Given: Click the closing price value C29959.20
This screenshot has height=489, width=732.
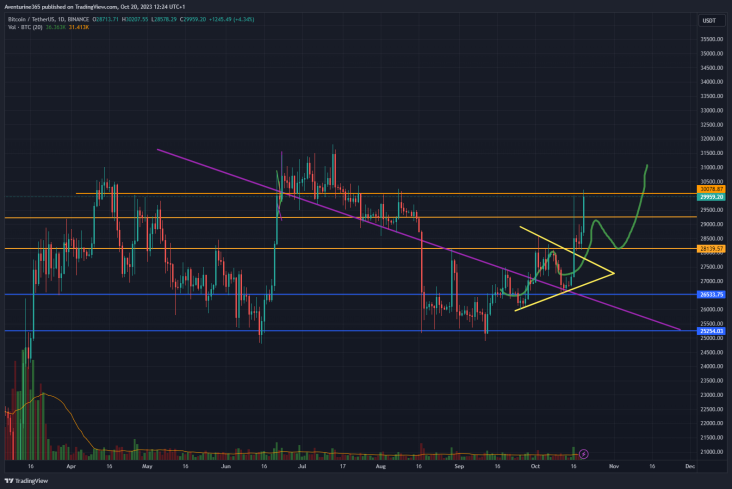Looking at the screenshot, I should (x=193, y=20).
